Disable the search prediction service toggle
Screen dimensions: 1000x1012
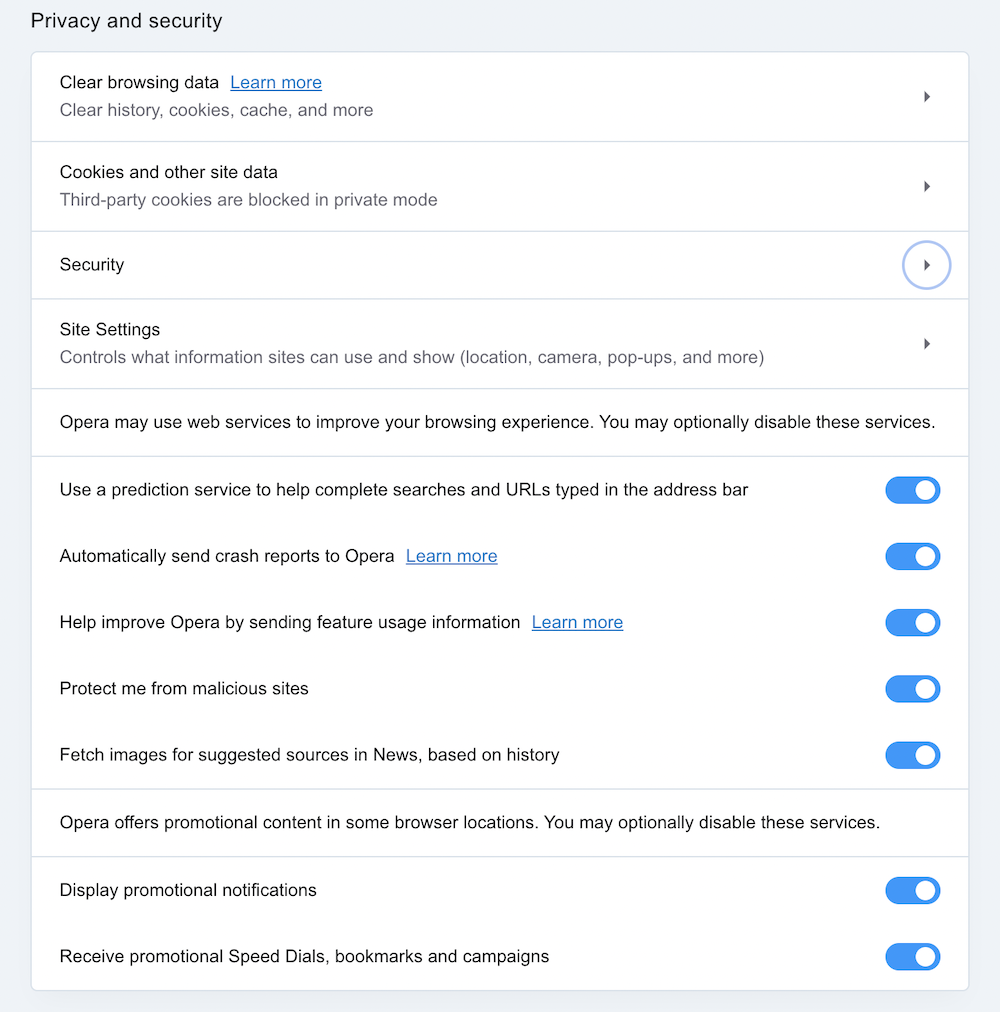coord(912,490)
